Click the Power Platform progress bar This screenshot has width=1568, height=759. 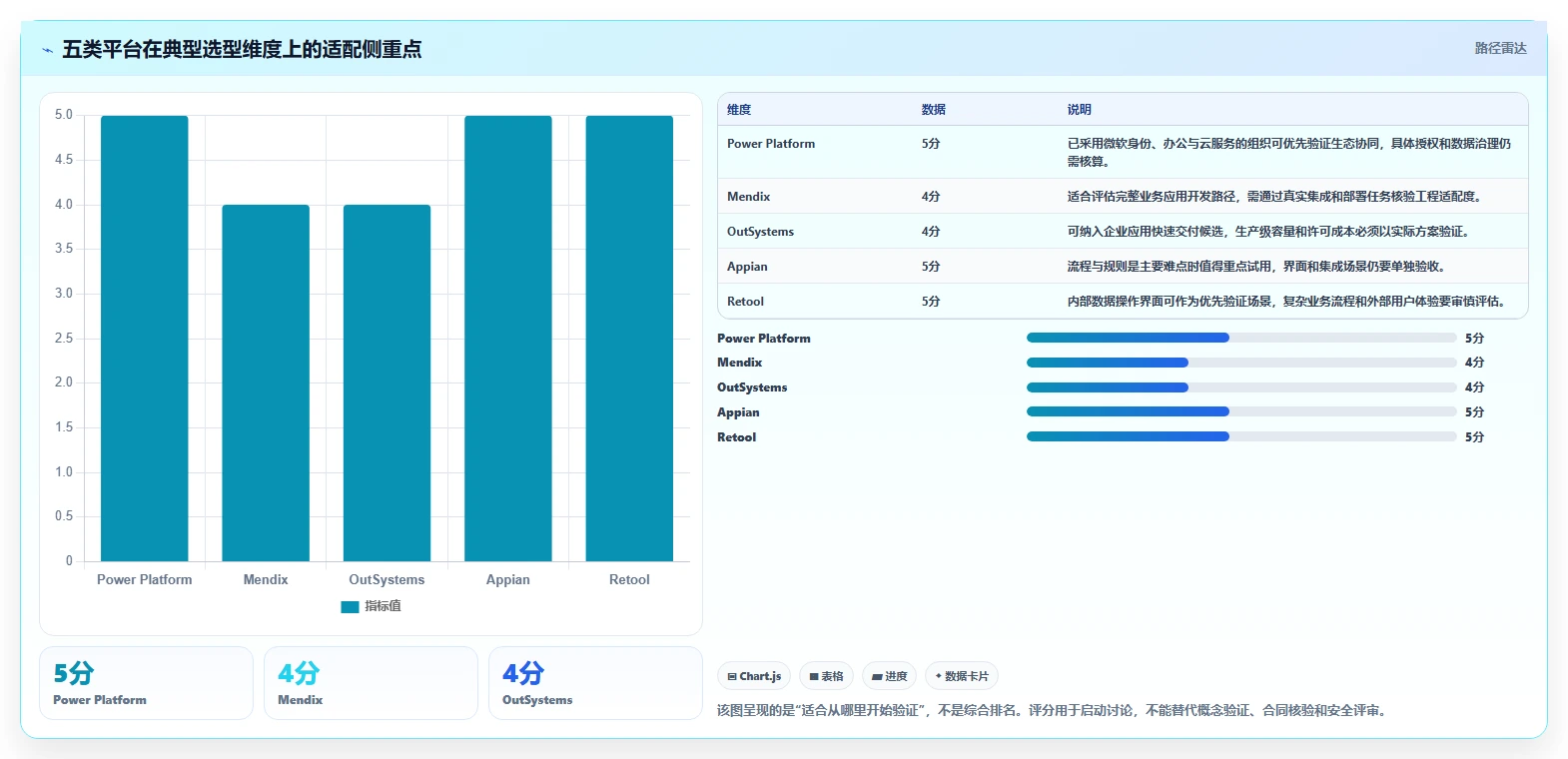[1241, 338]
